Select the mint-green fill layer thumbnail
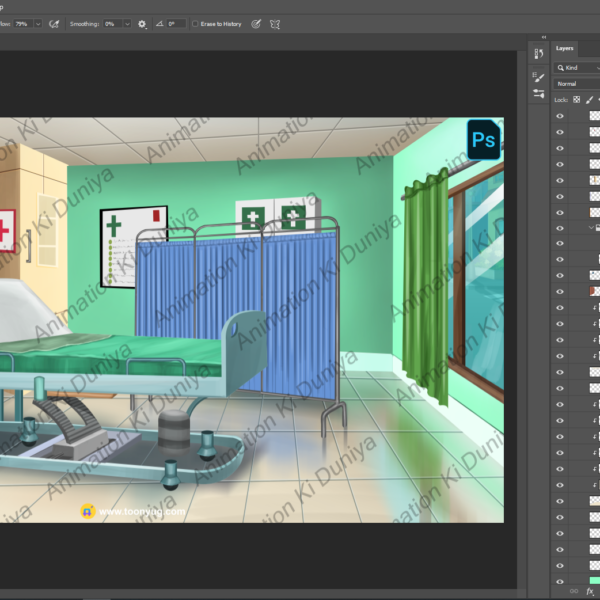The width and height of the screenshot is (600, 600). (595, 582)
